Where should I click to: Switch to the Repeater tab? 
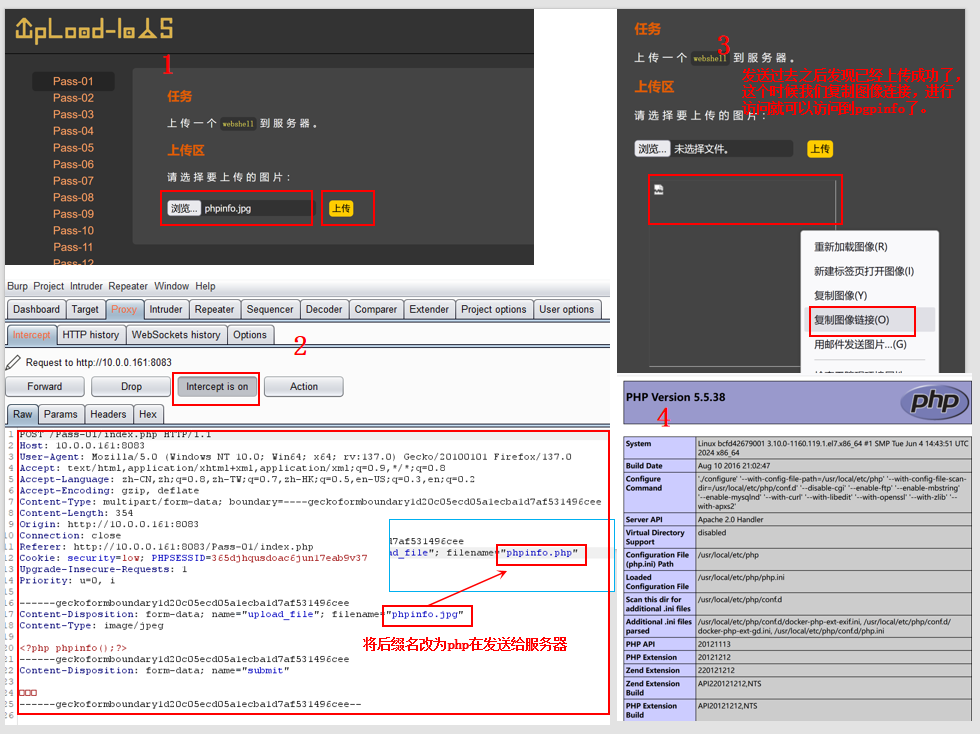point(214,309)
